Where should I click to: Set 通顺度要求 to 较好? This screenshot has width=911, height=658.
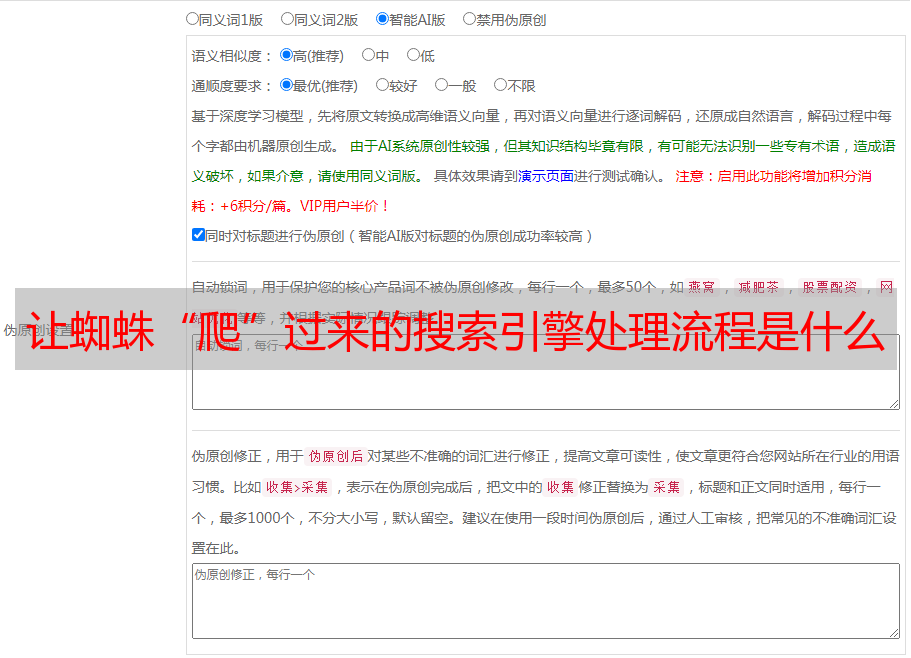382,85
